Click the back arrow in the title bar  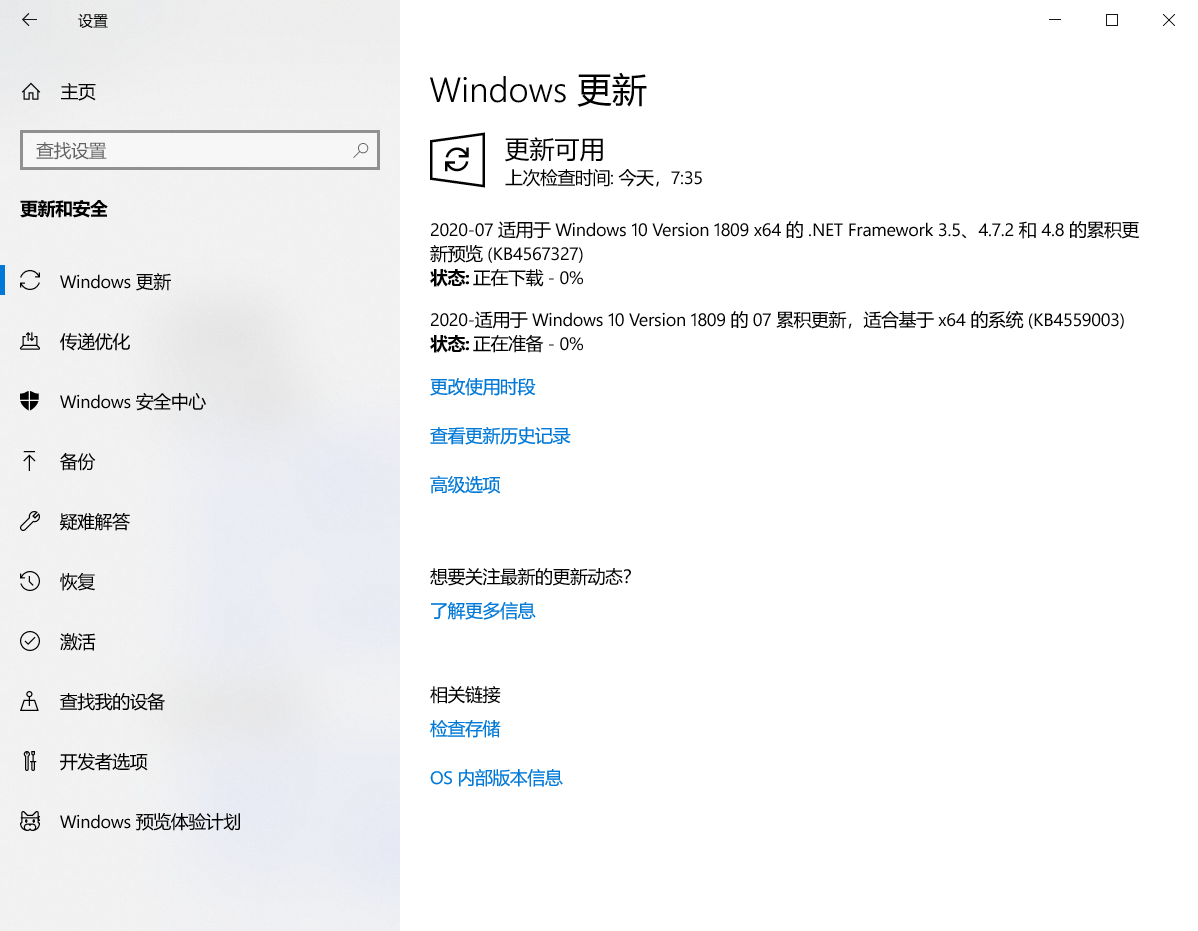pos(29,20)
